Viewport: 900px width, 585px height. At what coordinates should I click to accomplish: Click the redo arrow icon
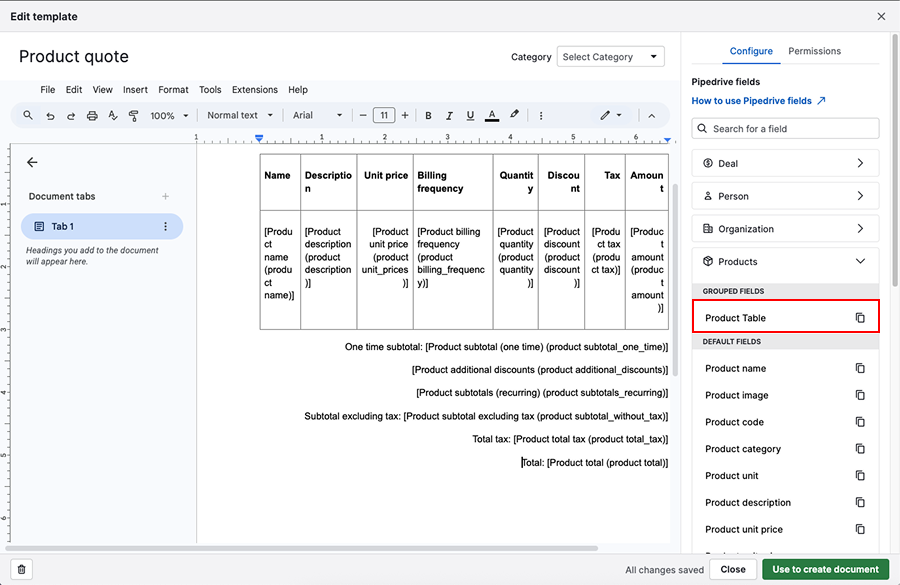(x=71, y=116)
